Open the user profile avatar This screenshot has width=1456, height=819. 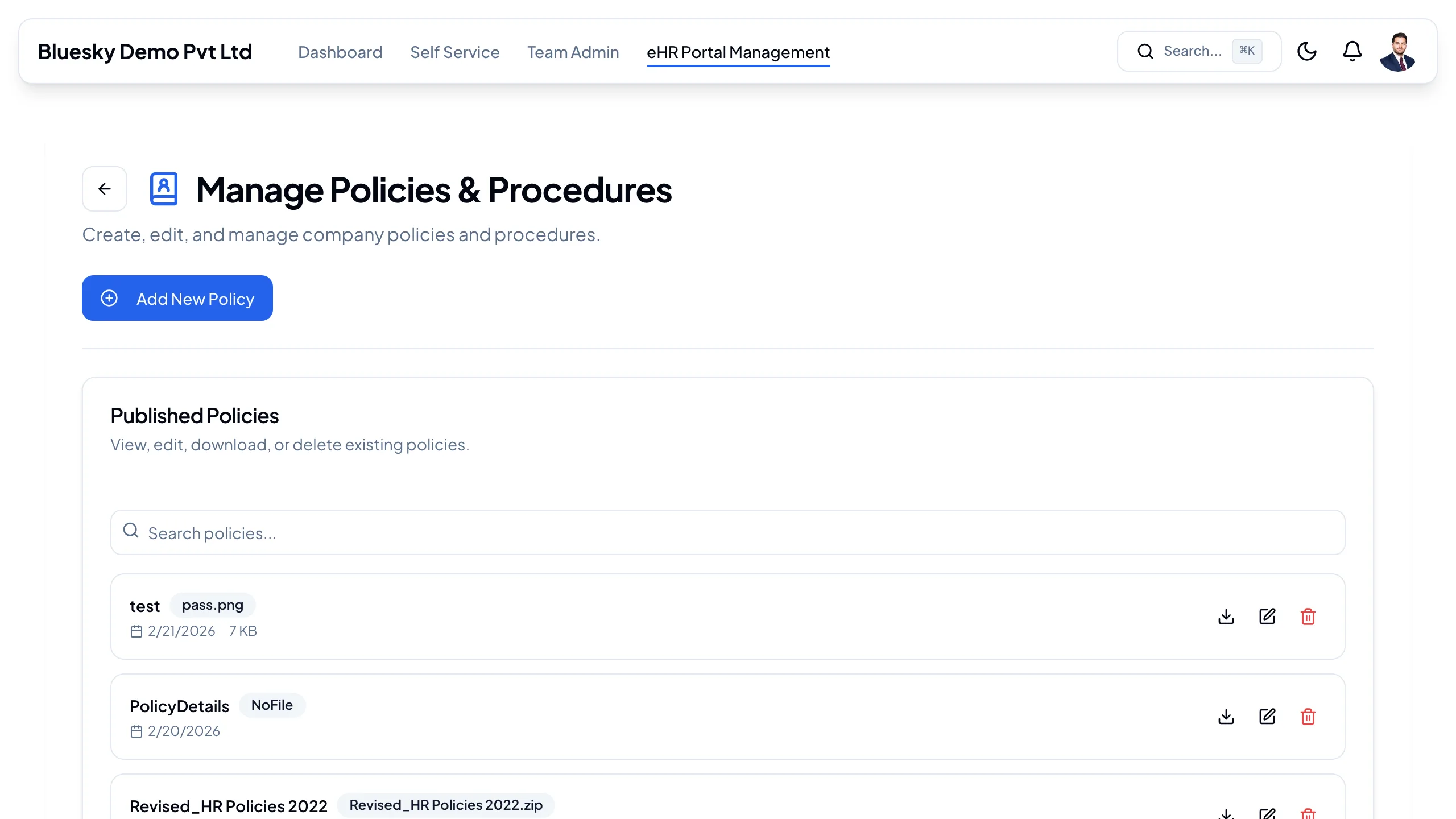(x=1397, y=51)
